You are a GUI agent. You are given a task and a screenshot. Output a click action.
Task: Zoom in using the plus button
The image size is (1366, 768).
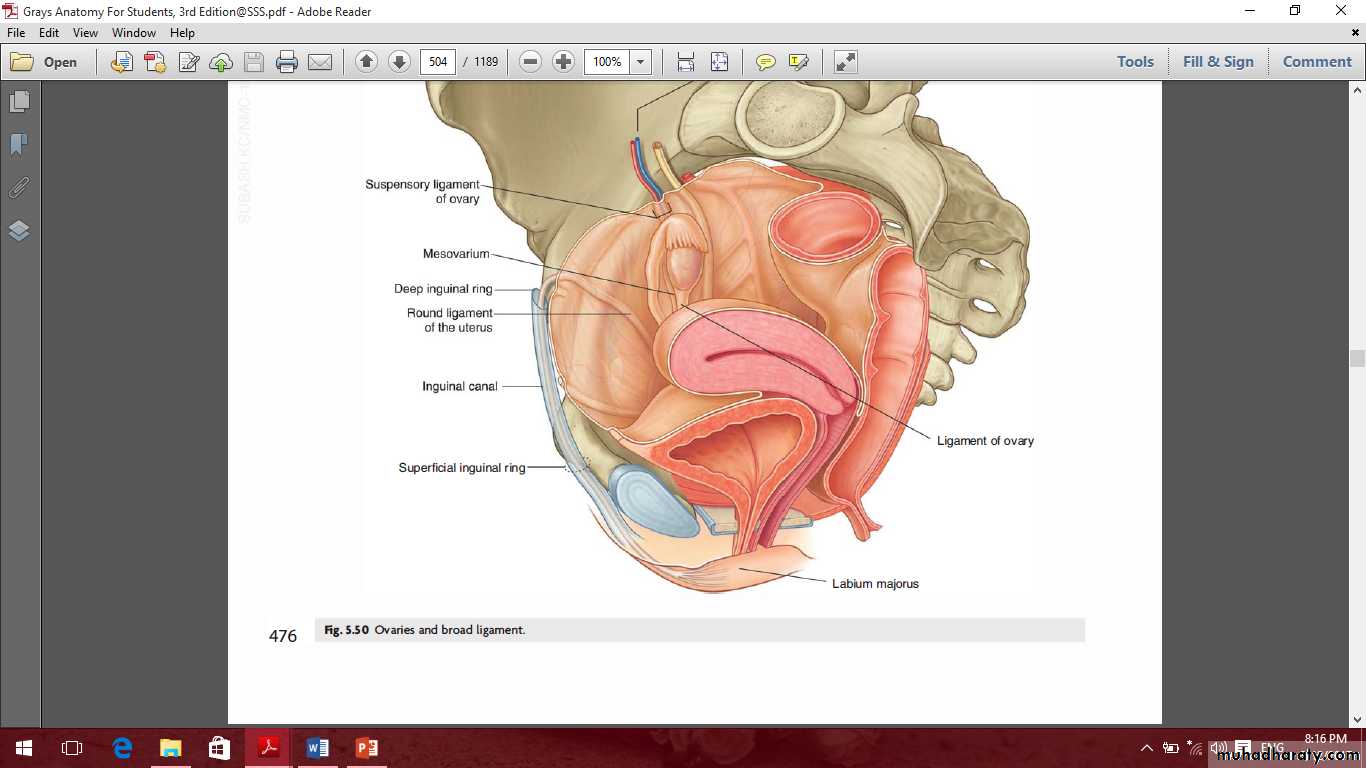click(563, 62)
